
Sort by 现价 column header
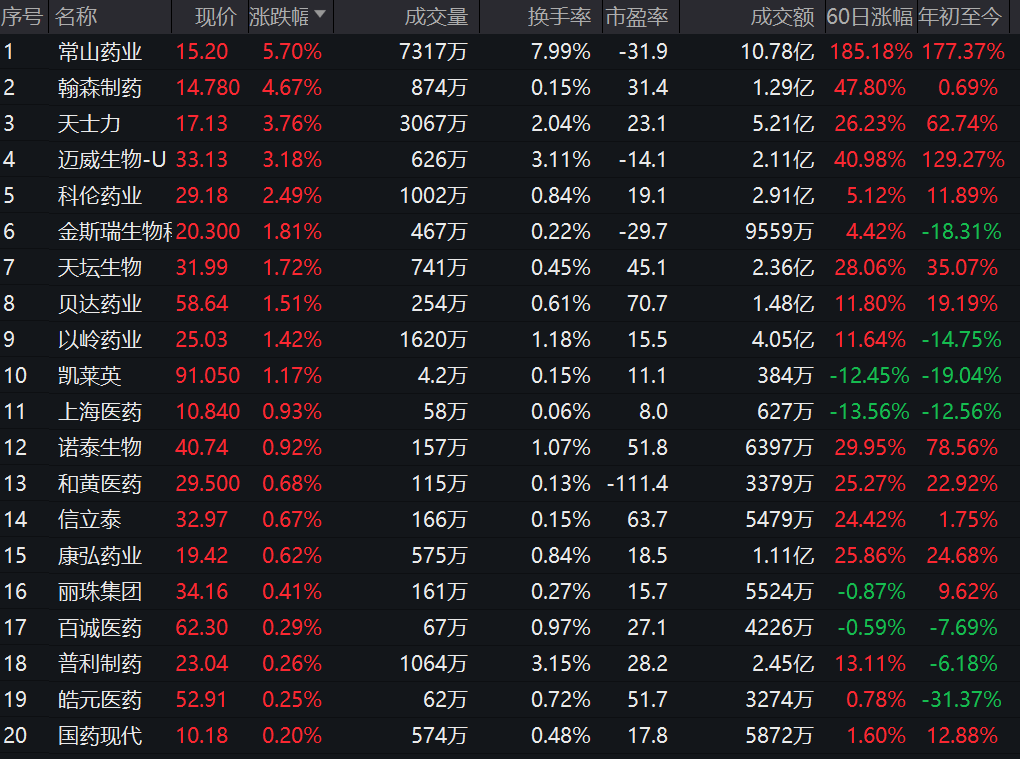pyautogui.click(x=215, y=16)
